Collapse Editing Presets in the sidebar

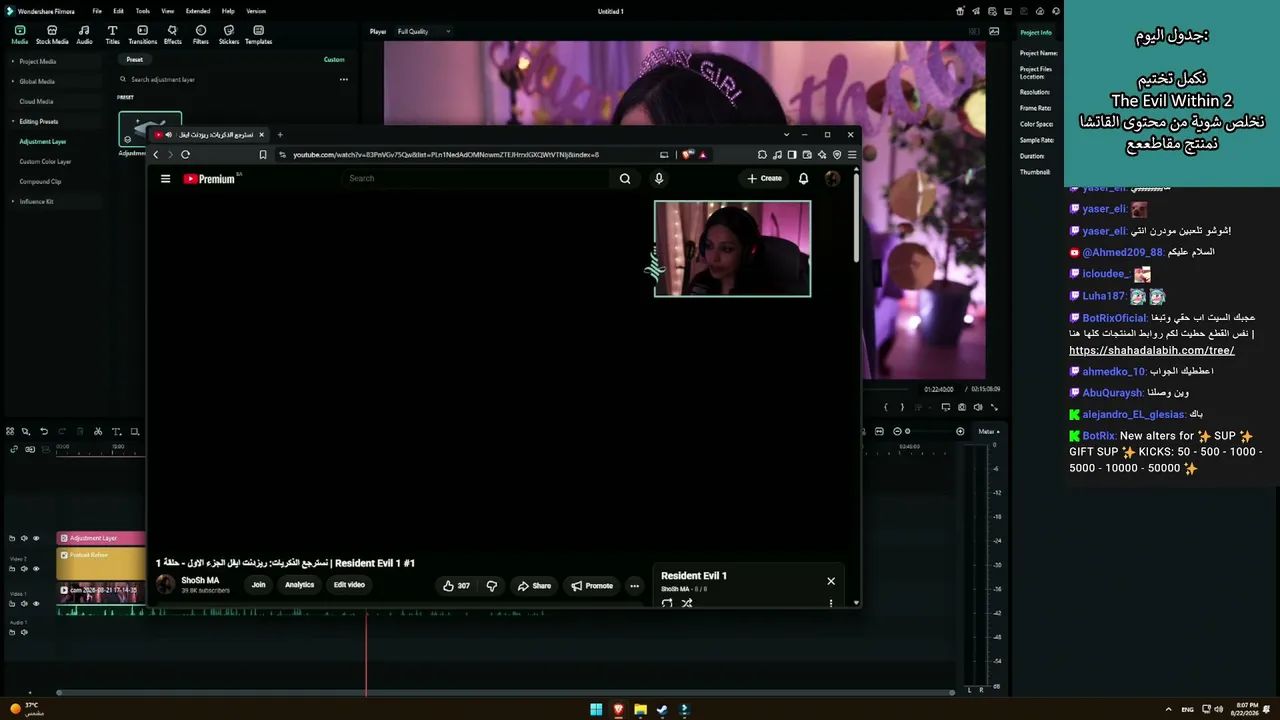point(13,122)
